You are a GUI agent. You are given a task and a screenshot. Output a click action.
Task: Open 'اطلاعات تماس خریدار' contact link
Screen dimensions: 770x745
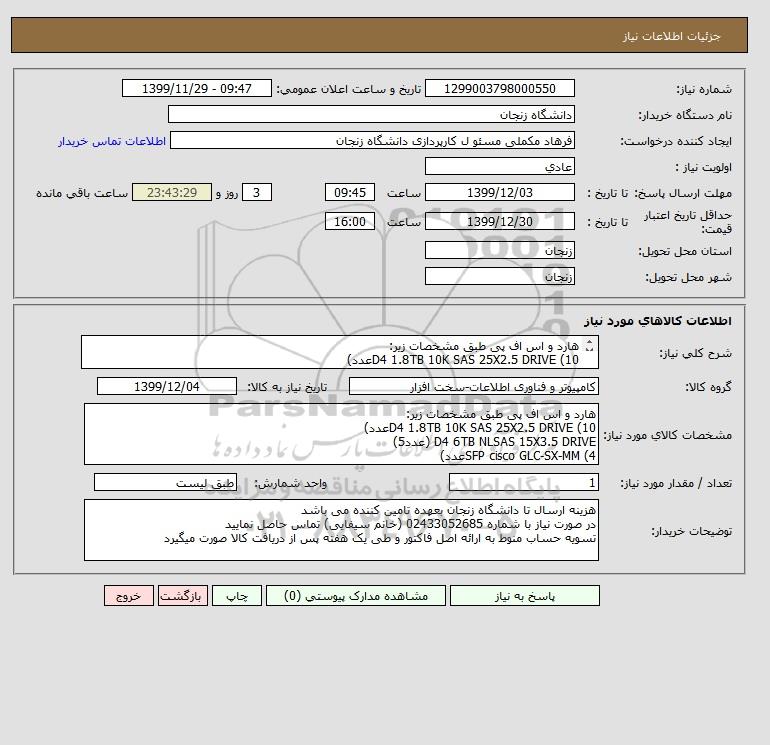click(111, 141)
